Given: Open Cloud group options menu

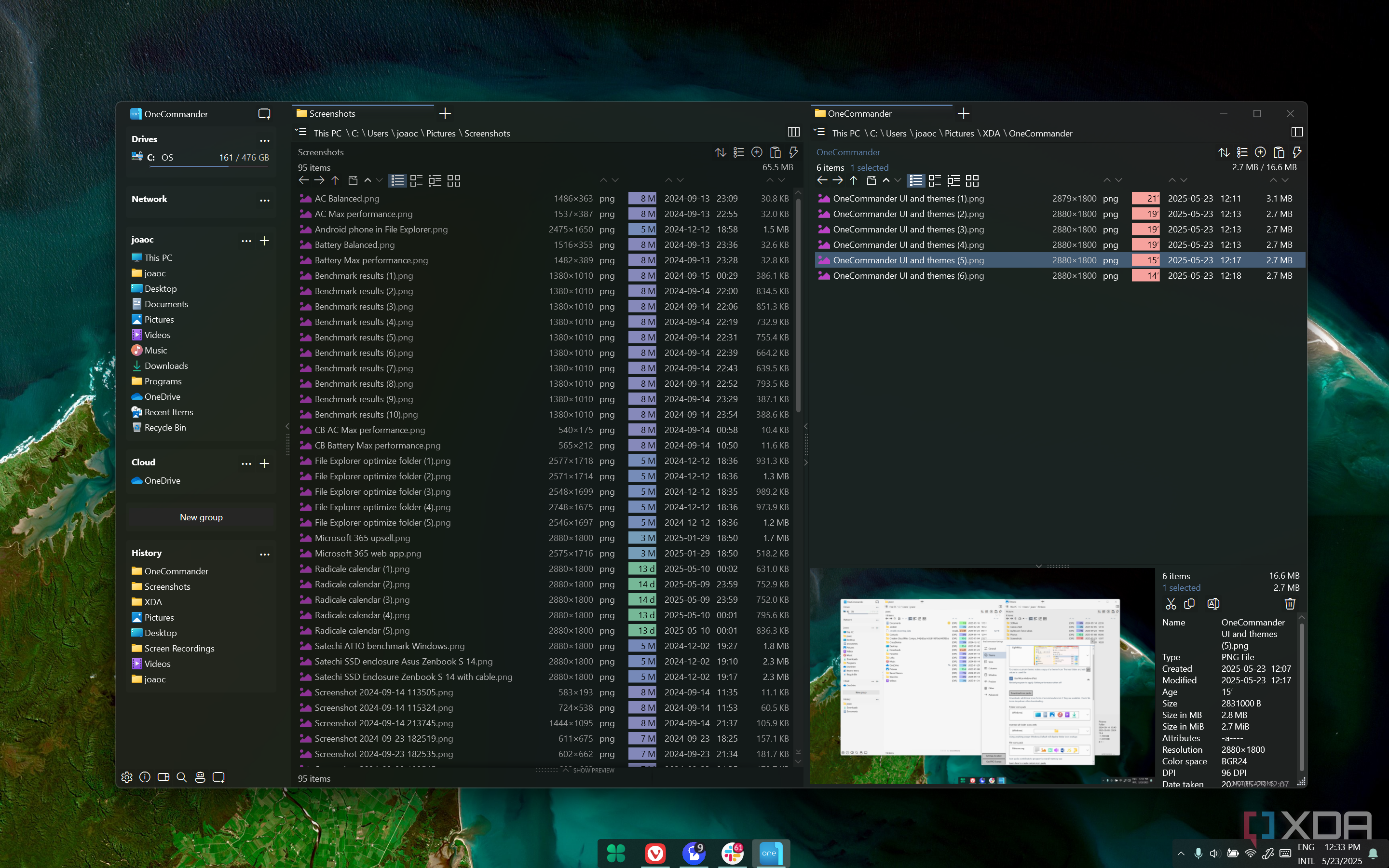Looking at the screenshot, I should (x=246, y=463).
